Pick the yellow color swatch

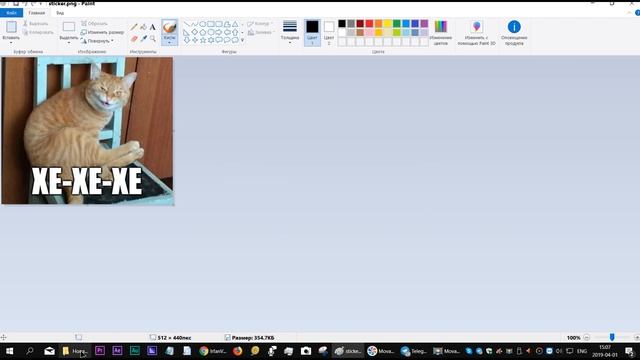click(388, 24)
